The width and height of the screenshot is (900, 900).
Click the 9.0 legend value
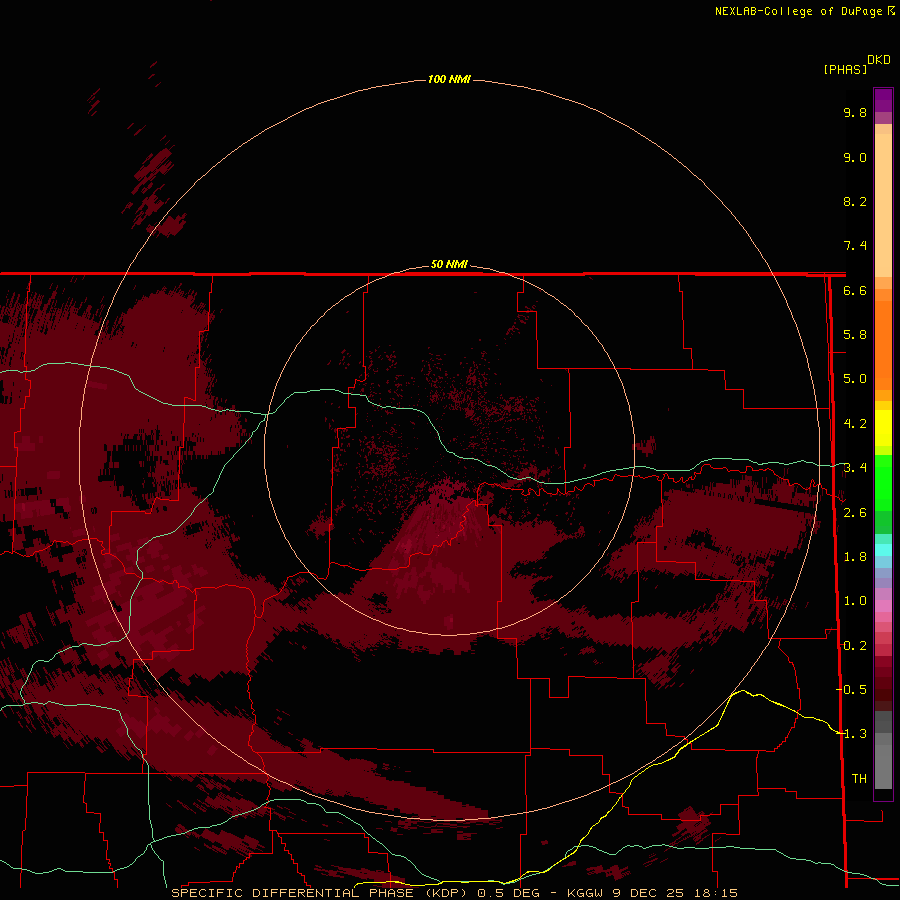[x=855, y=157]
